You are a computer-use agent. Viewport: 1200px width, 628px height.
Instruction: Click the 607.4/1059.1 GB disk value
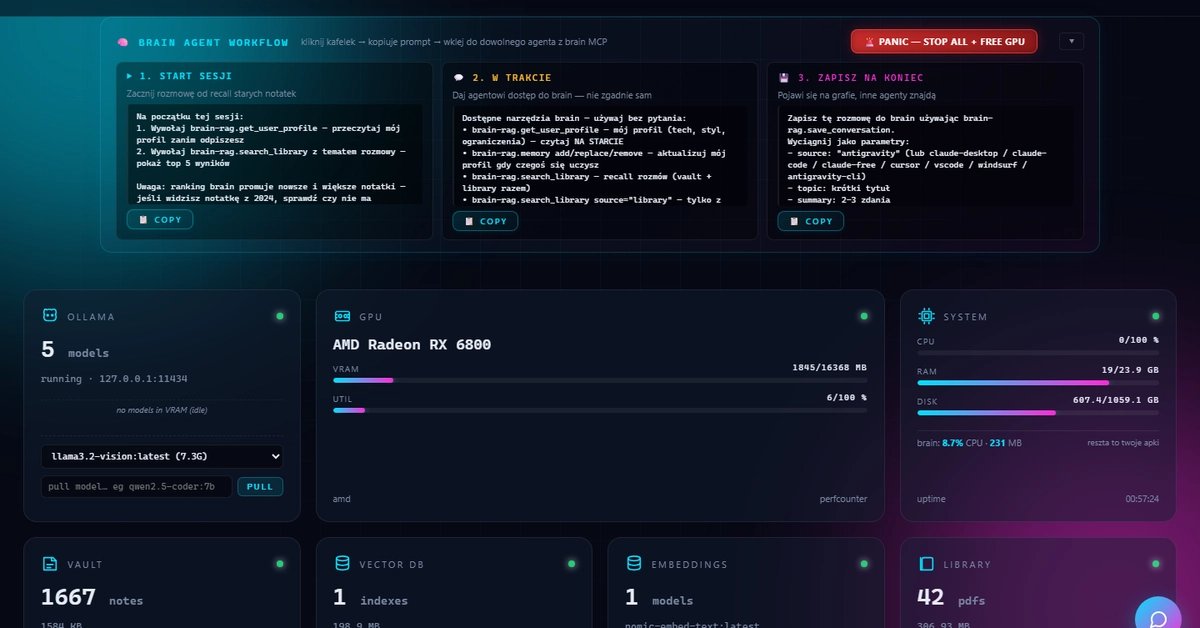(x=1116, y=400)
